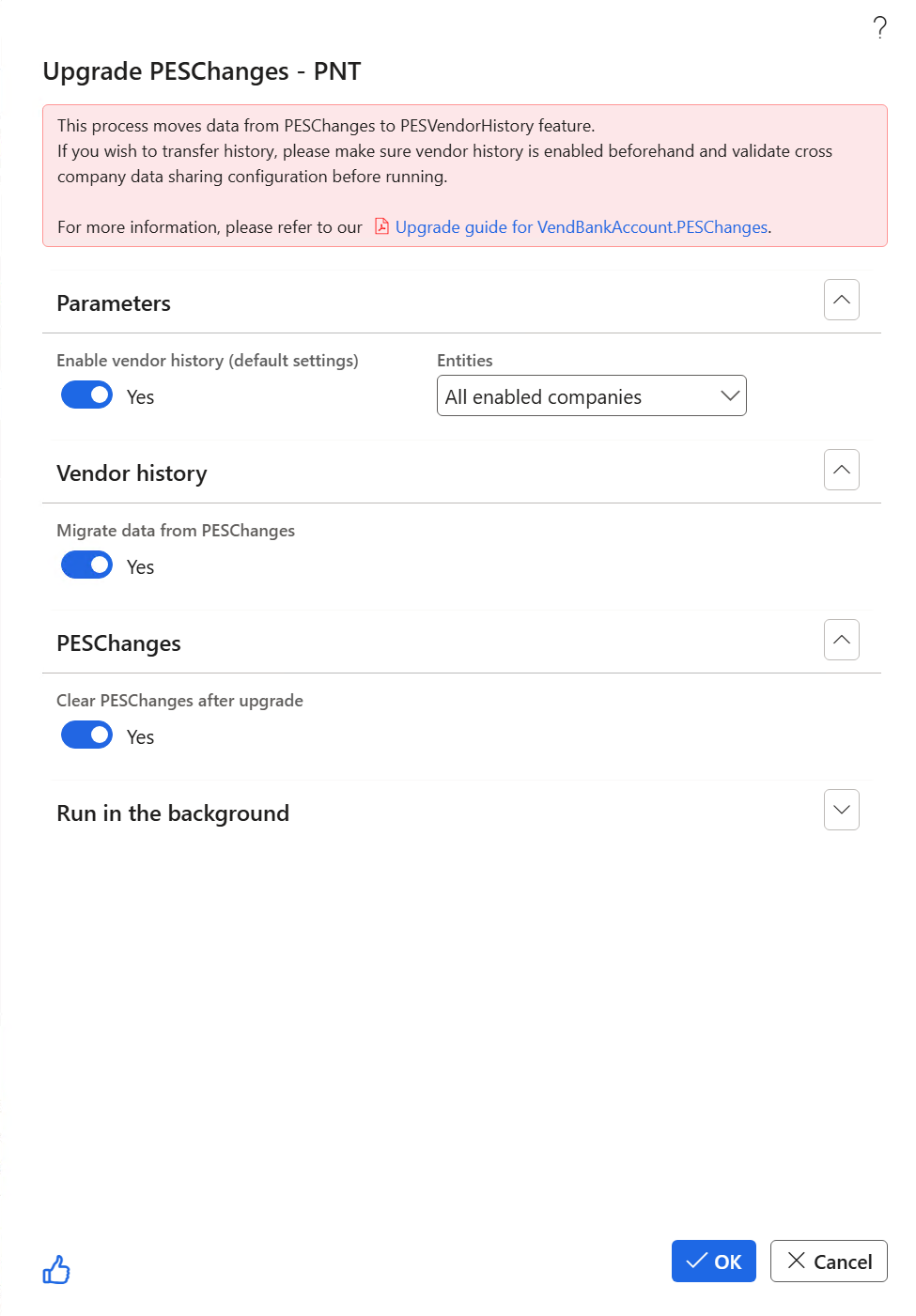The height and width of the screenshot is (1316, 916).
Task: Click the Run in the background header
Action: (173, 813)
